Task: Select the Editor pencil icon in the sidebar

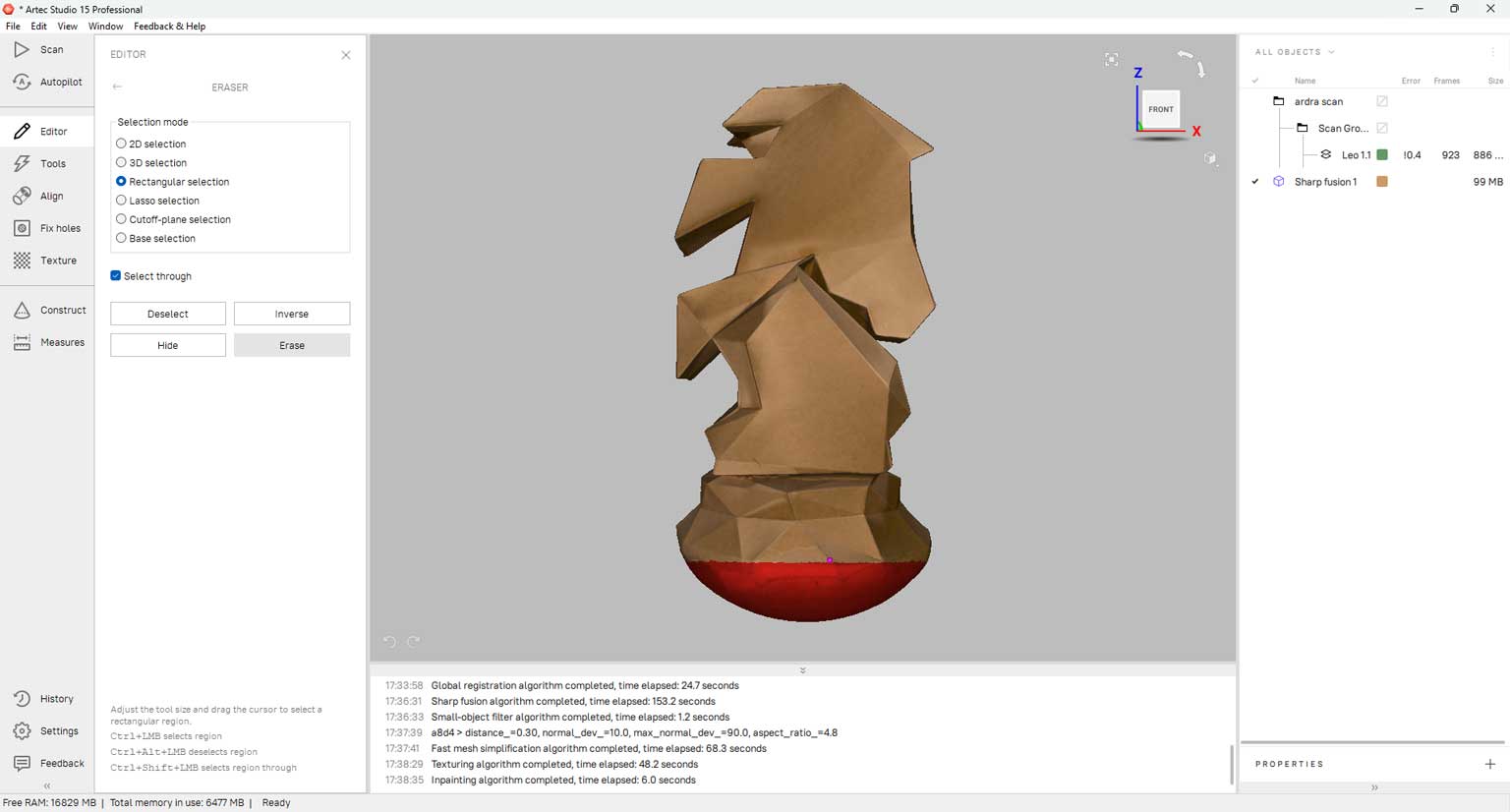Action: point(22,131)
